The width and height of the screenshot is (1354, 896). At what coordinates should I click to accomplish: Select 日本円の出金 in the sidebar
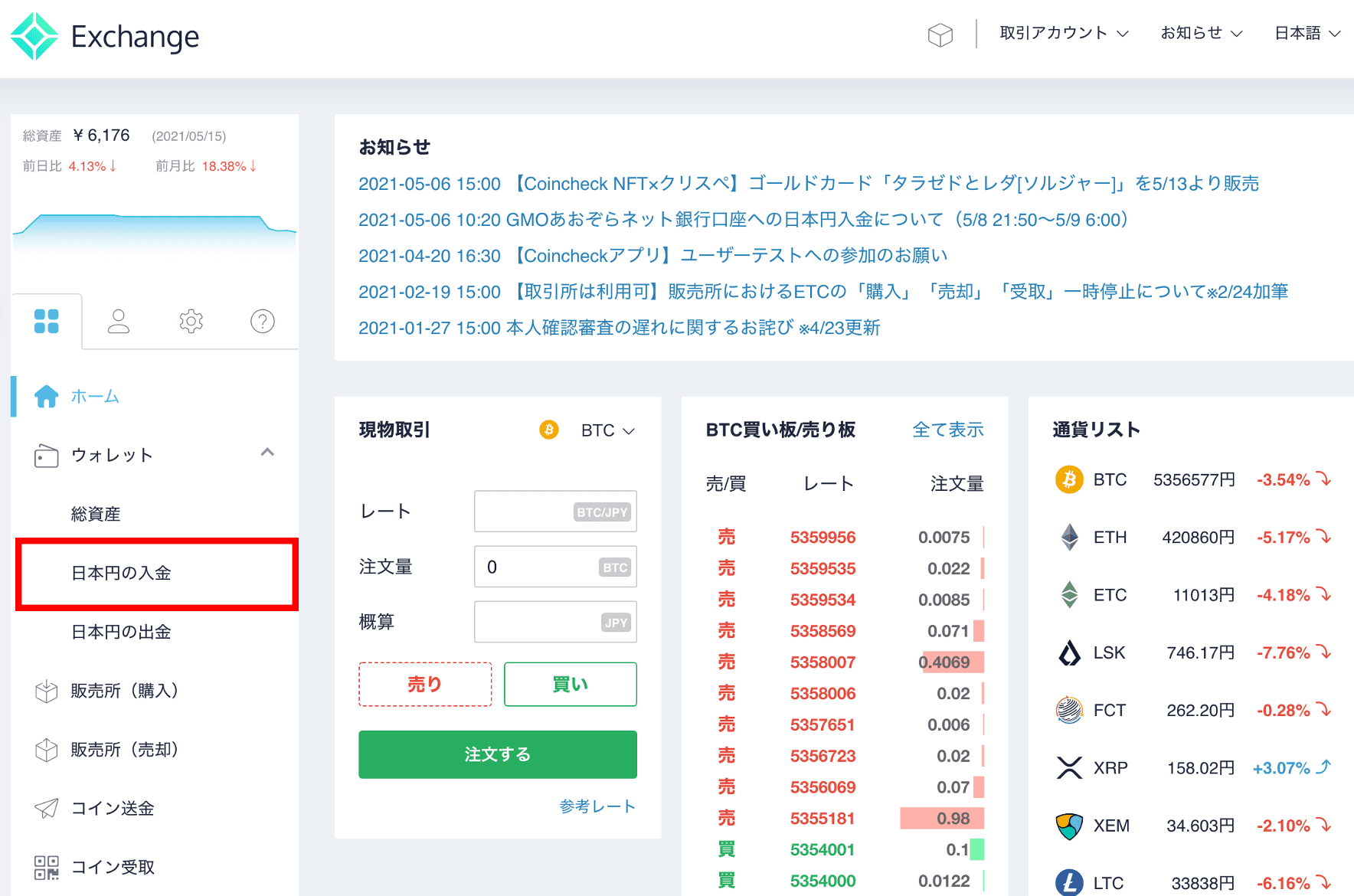[123, 632]
